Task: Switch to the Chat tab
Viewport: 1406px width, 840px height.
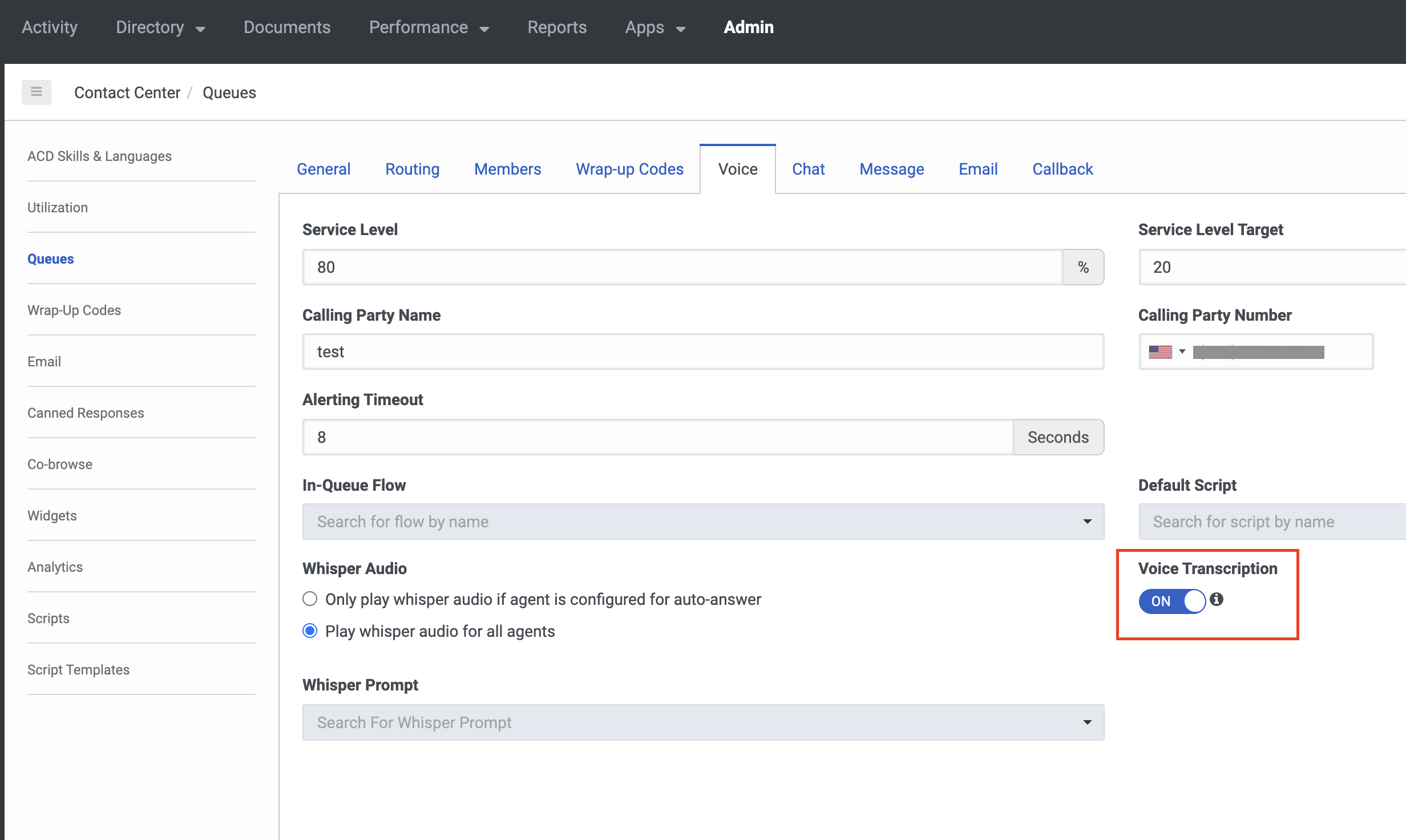Action: point(808,168)
